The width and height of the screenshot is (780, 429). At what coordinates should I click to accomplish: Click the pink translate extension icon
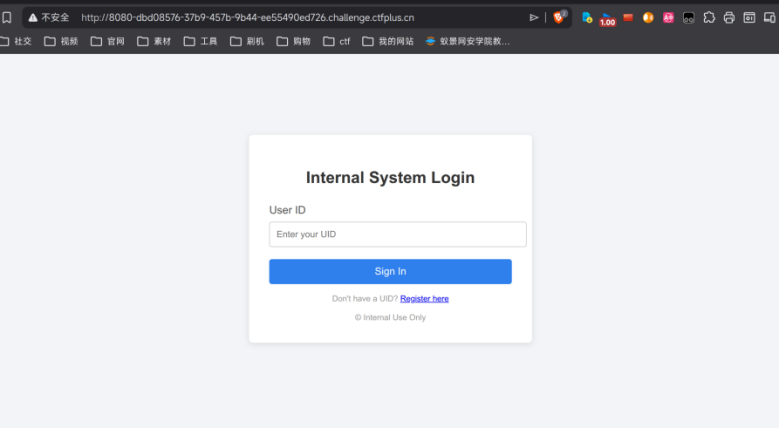pos(668,17)
